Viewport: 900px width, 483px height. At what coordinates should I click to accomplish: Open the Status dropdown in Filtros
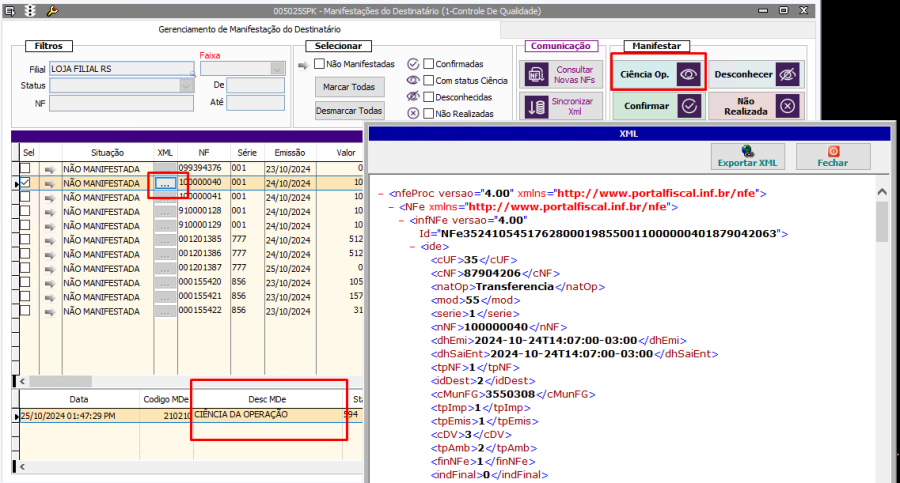[186, 86]
